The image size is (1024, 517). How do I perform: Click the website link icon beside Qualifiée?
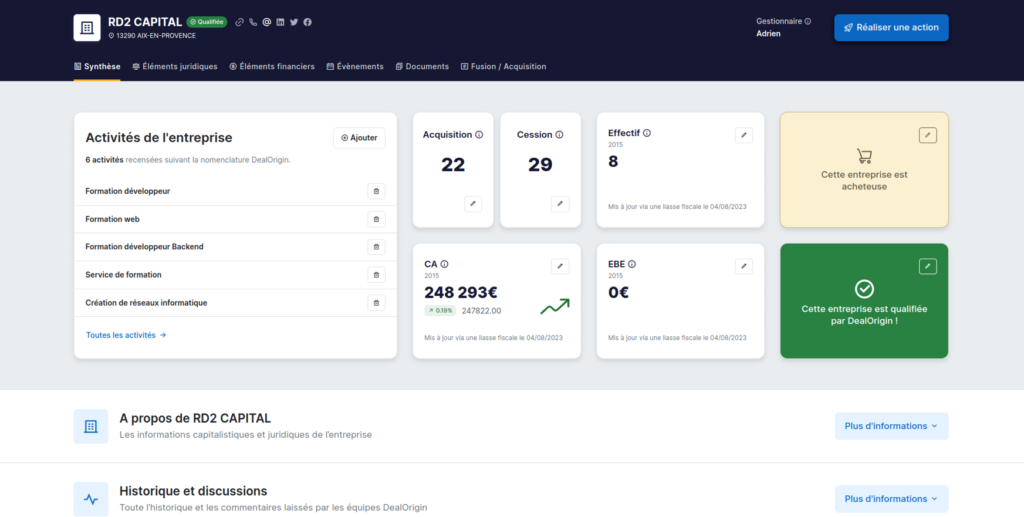(239, 22)
